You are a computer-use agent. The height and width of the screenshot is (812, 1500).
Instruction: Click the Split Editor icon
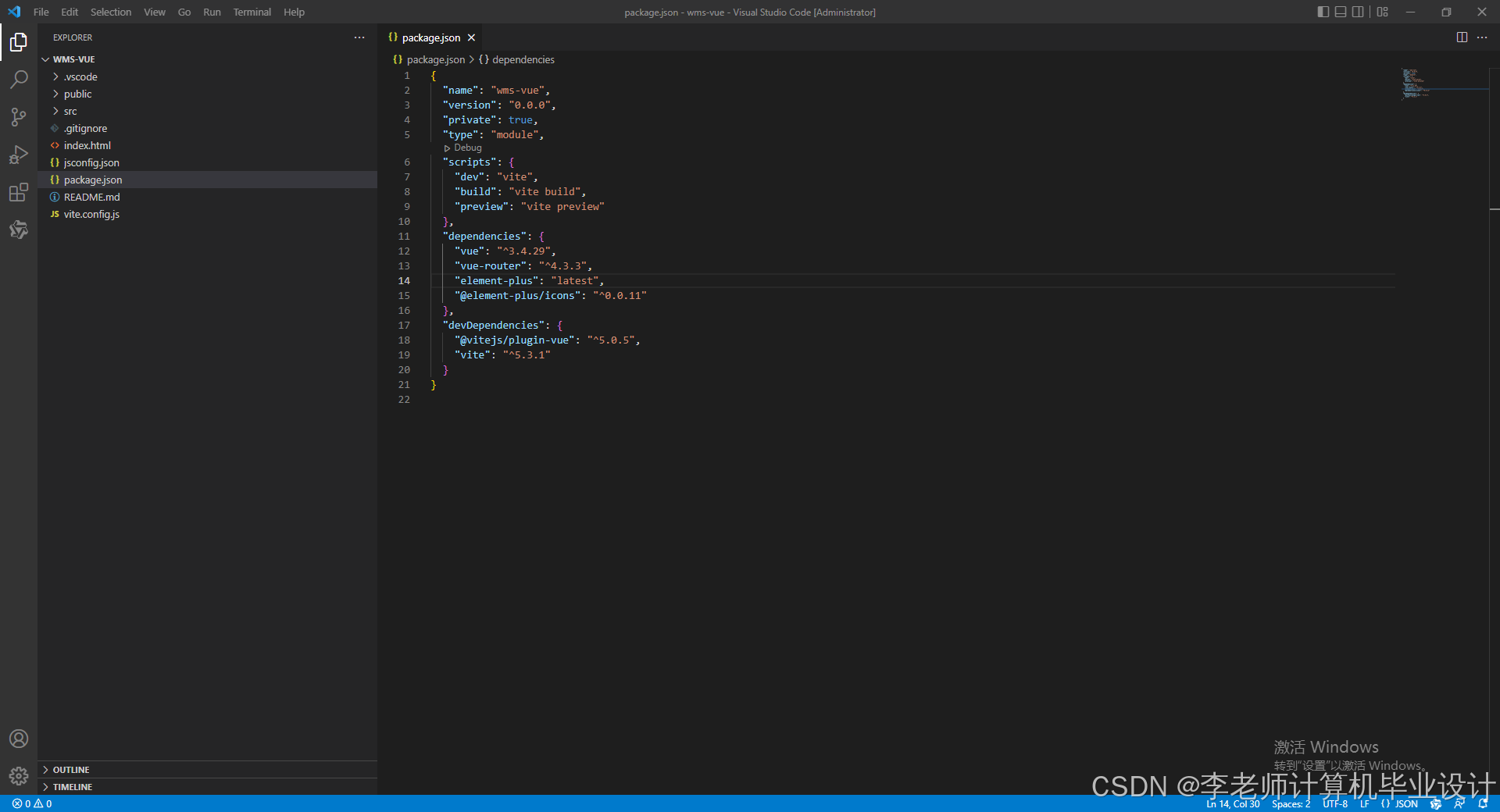click(x=1462, y=37)
